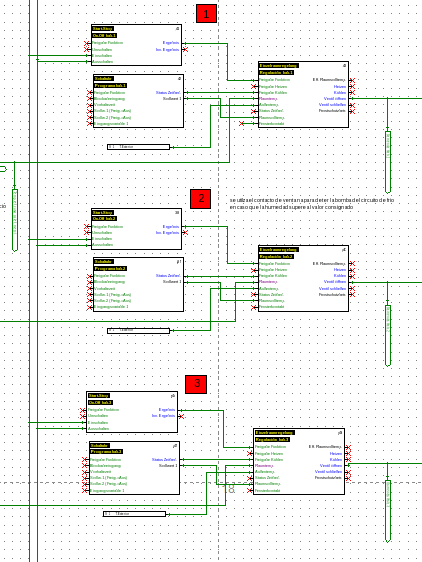422x562 pixels.
Task: Select the red marker labeled 3
Action: click(x=196, y=384)
